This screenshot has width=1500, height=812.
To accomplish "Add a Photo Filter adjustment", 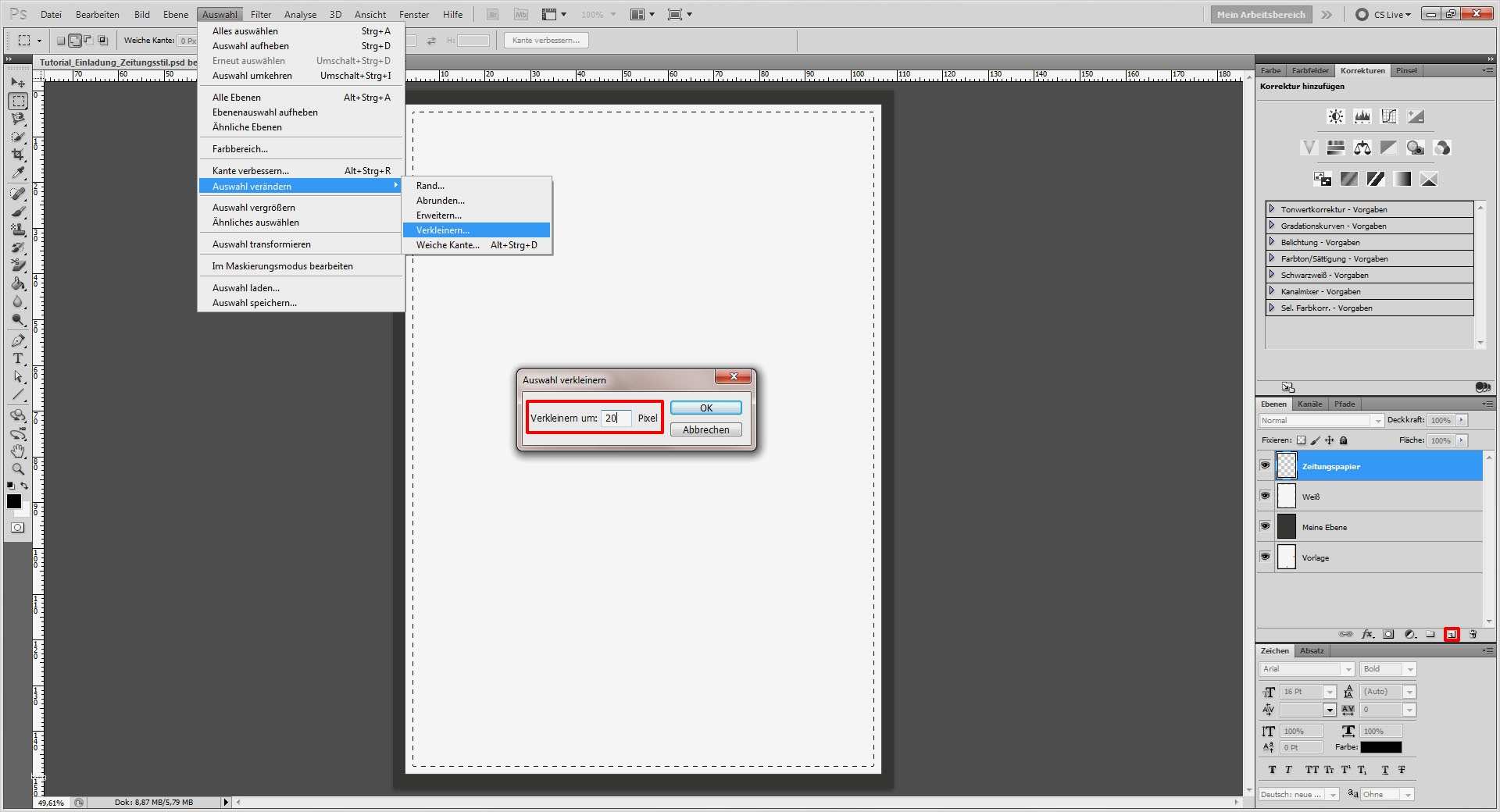I will [x=1416, y=148].
